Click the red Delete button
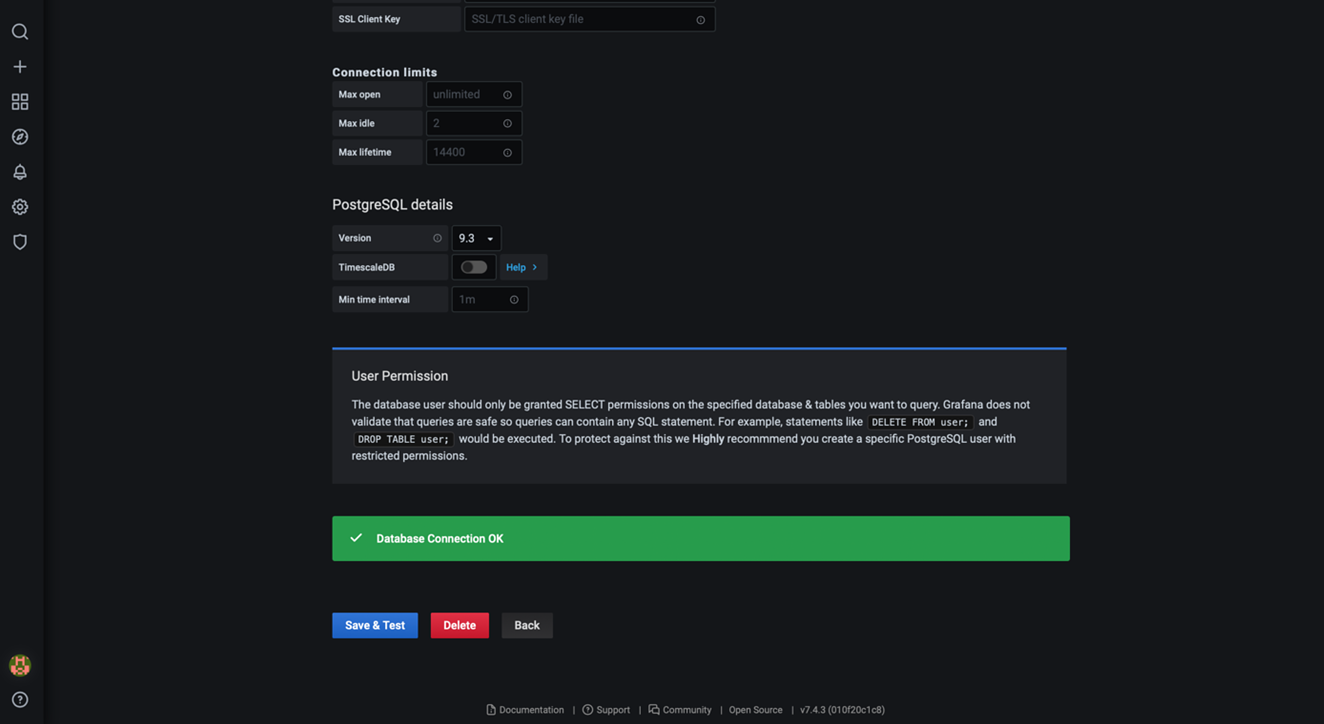Screen dimensions: 1324x724 pyautogui.click(x=460, y=625)
